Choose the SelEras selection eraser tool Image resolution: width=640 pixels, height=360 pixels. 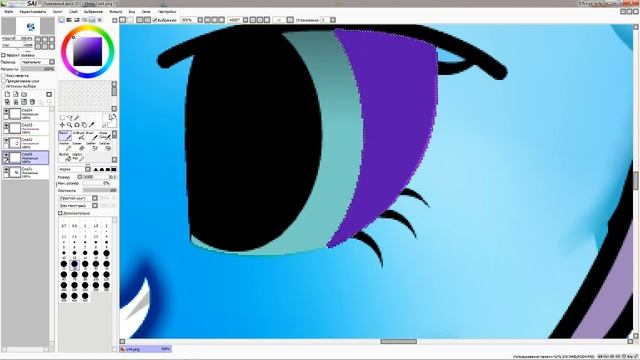click(x=104, y=146)
